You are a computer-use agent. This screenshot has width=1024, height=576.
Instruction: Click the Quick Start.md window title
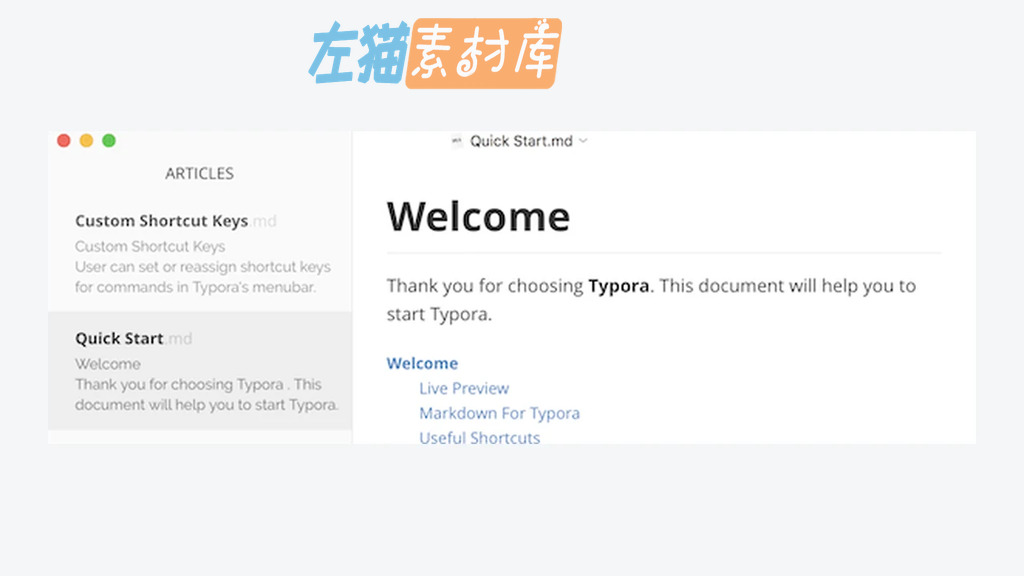tap(521, 141)
